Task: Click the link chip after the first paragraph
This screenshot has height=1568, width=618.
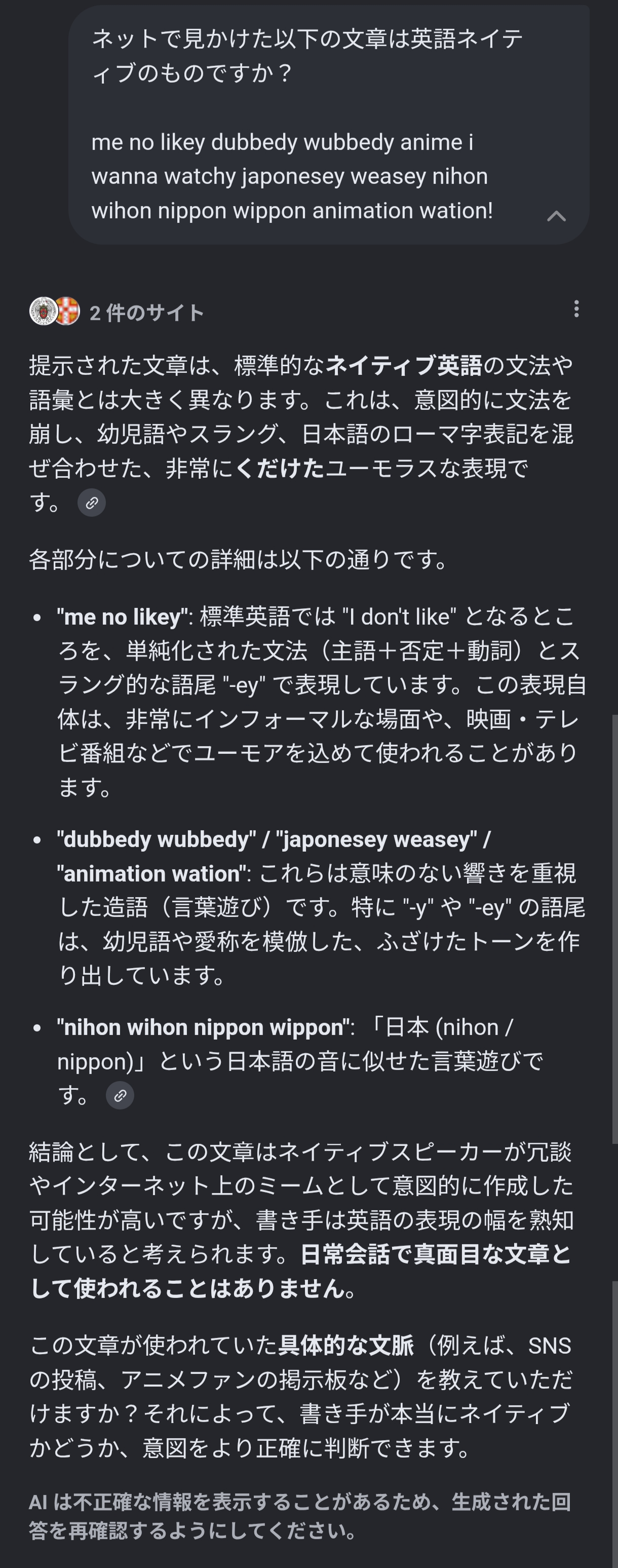Action: pos(92,503)
